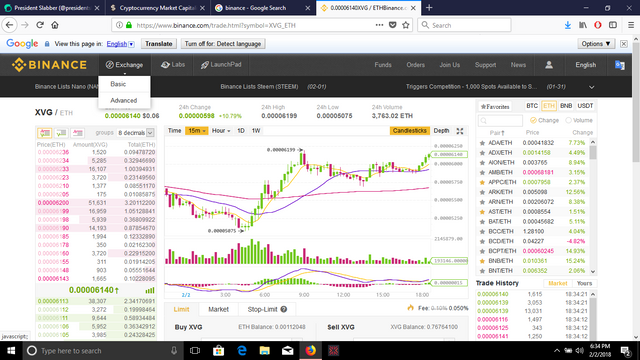Select Candlesticks chart view
The width and height of the screenshot is (640, 360).
pyautogui.click(x=409, y=131)
